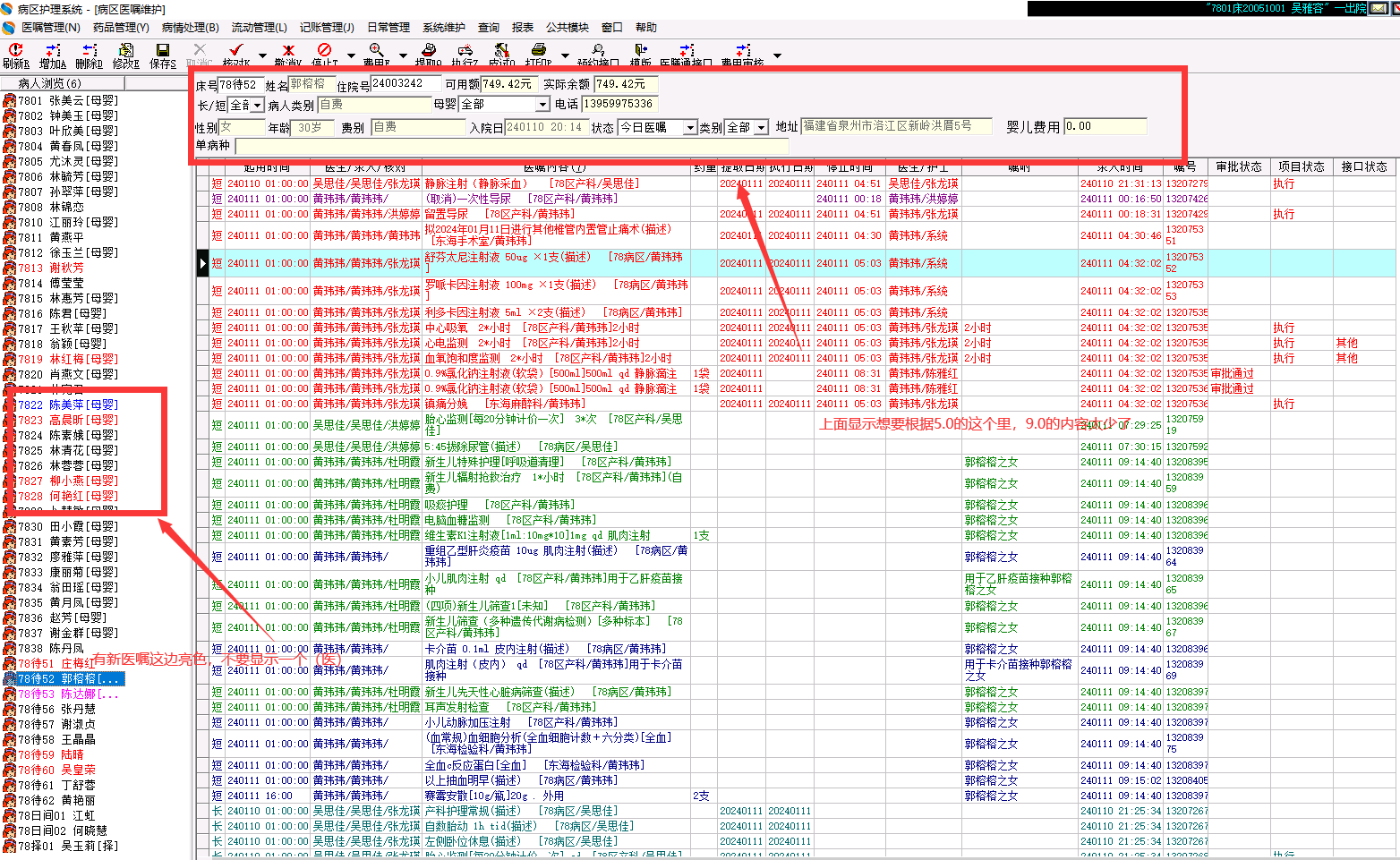Click the 撤消 (undo) toolbar icon
Screen dimensions: 1400x860
[x=288, y=50]
